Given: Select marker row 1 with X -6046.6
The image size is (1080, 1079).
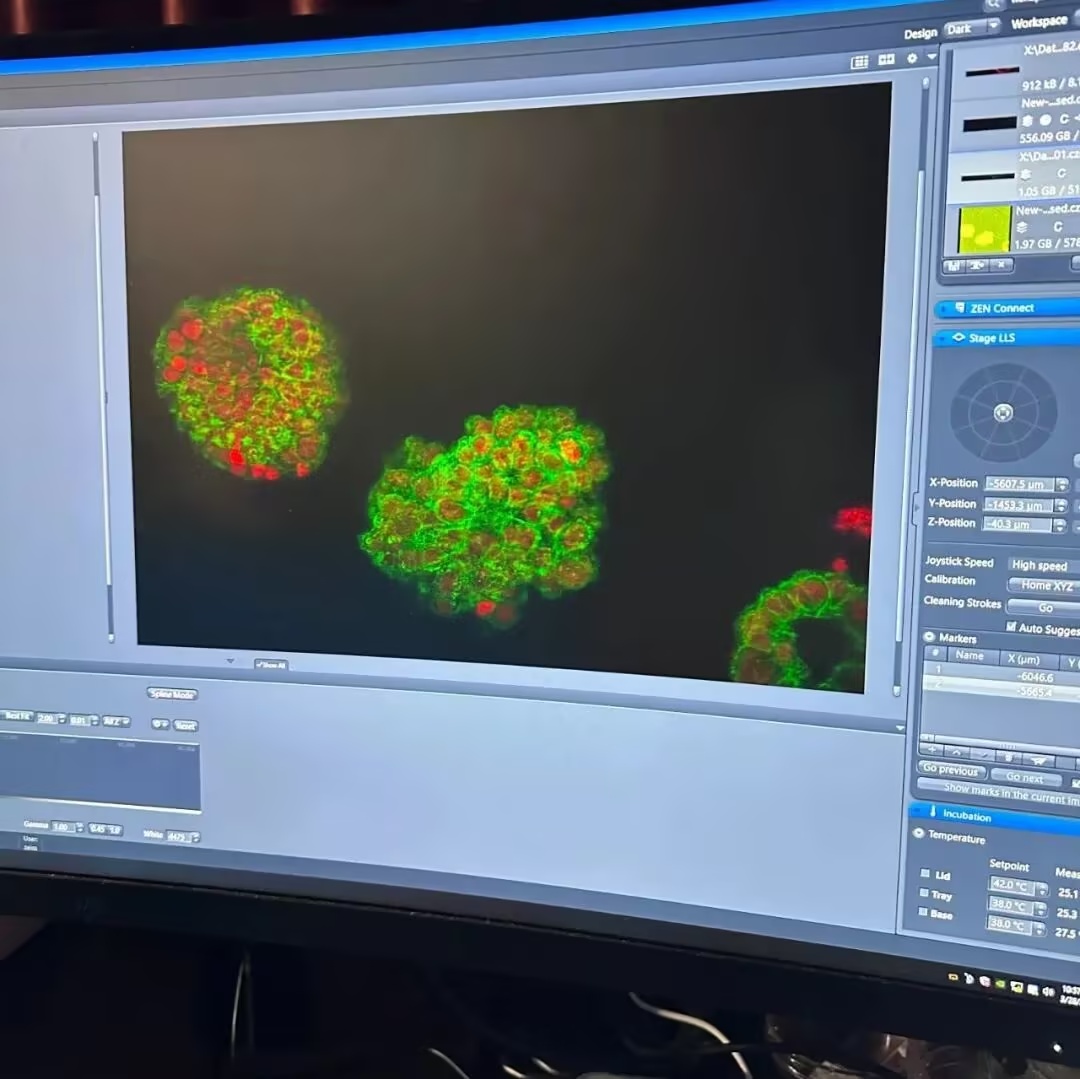Looking at the screenshot, I should tap(1001, 673).
